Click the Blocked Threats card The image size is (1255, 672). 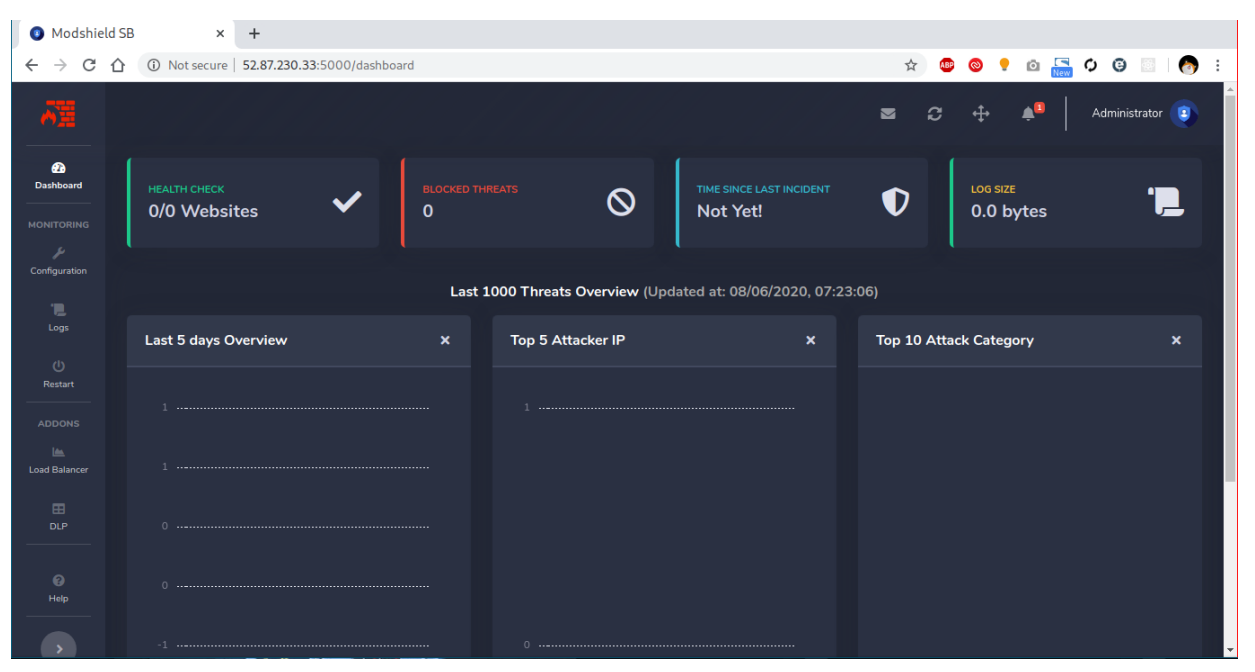pos(527,203)
